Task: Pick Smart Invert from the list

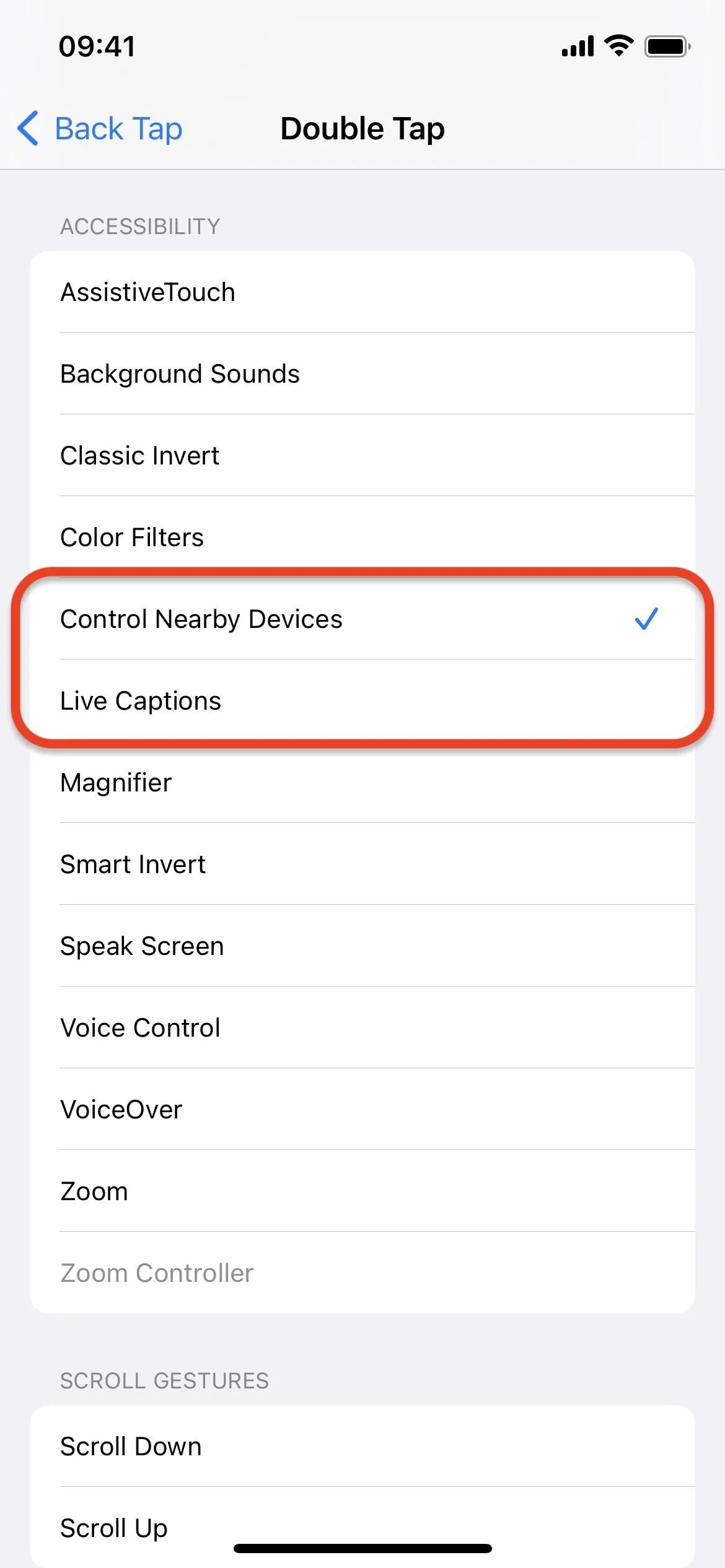Action: [x=362, y=864]
